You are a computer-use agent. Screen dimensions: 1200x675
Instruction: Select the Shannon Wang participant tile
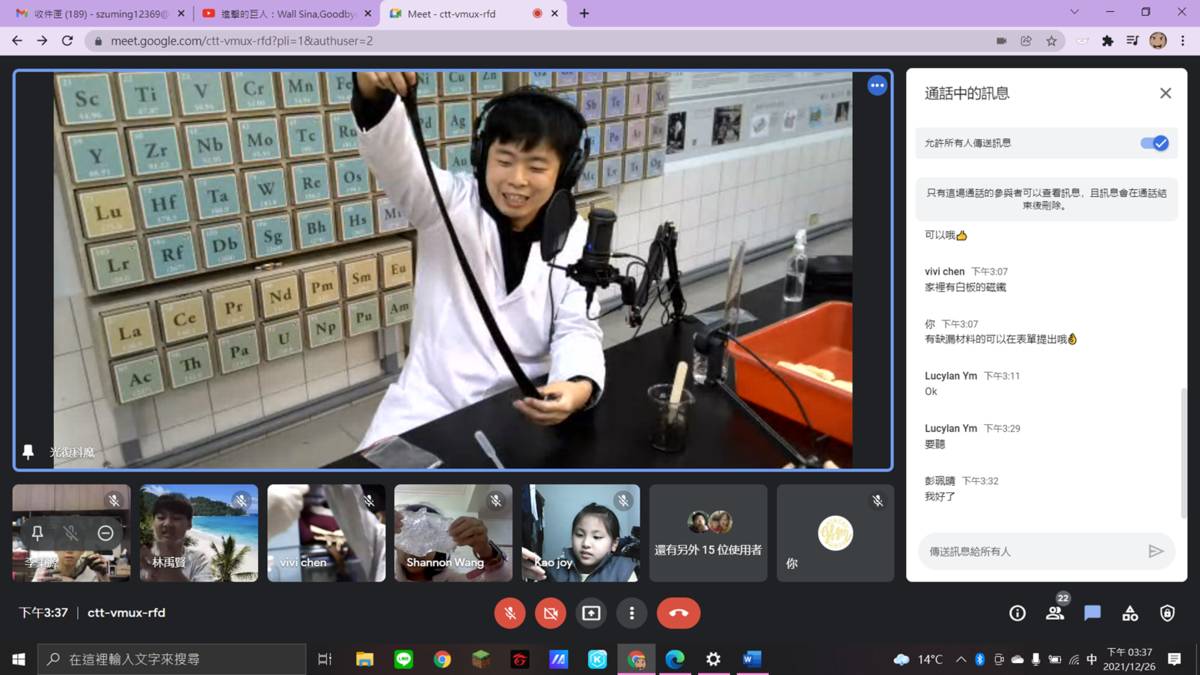[453, 533]
